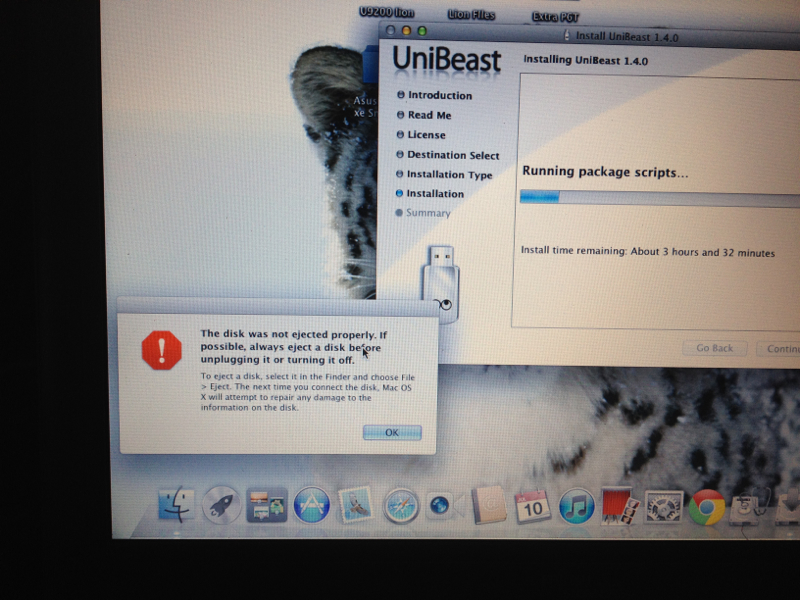800x600 pixels.
Task: Click the Lion Files desktop item
Action: pos(471,15)
